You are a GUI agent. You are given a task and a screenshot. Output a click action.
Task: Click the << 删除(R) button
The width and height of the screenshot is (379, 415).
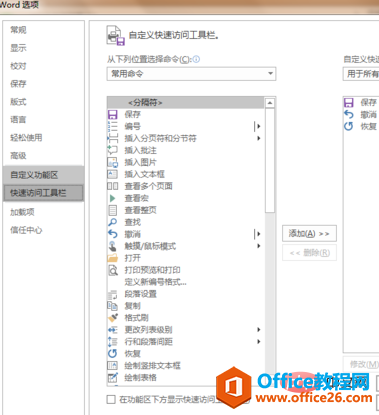coord(309,253)
